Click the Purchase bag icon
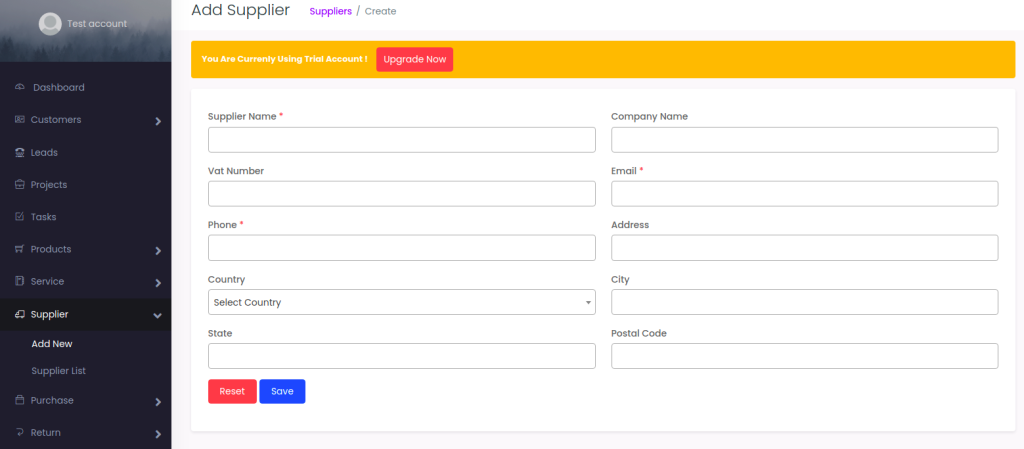Viewport: 1024px width, 449px height. (x=20, y=401)
